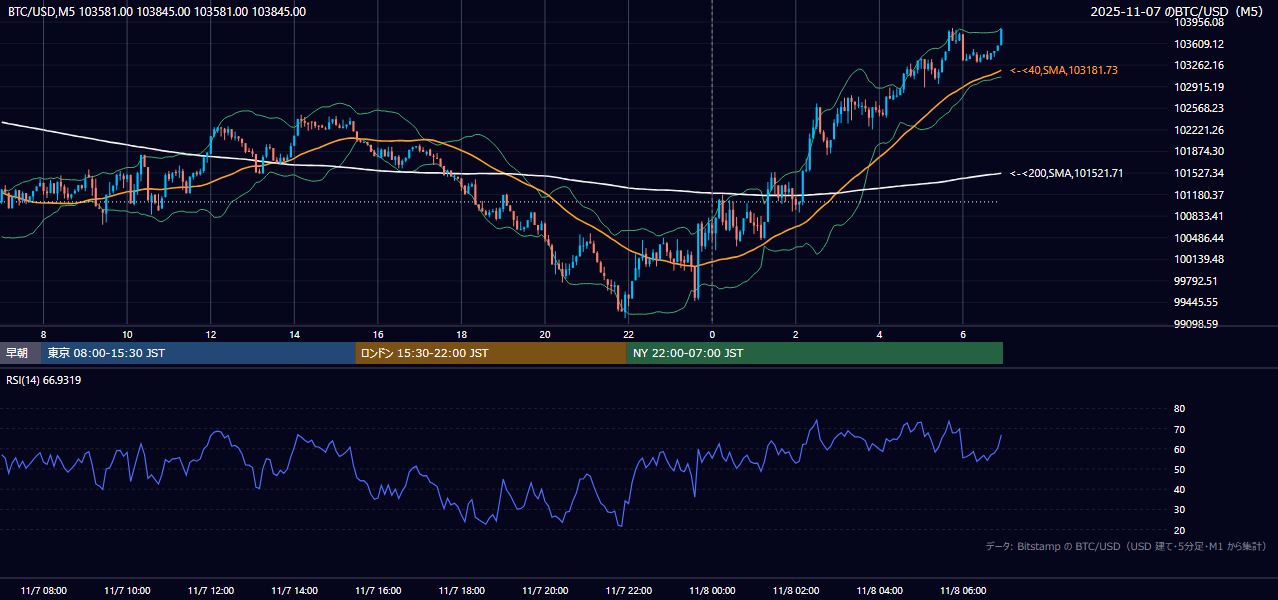Click price axis value 100486.44
Viewport: 1278px width, 600px height.
(1200, 238)
